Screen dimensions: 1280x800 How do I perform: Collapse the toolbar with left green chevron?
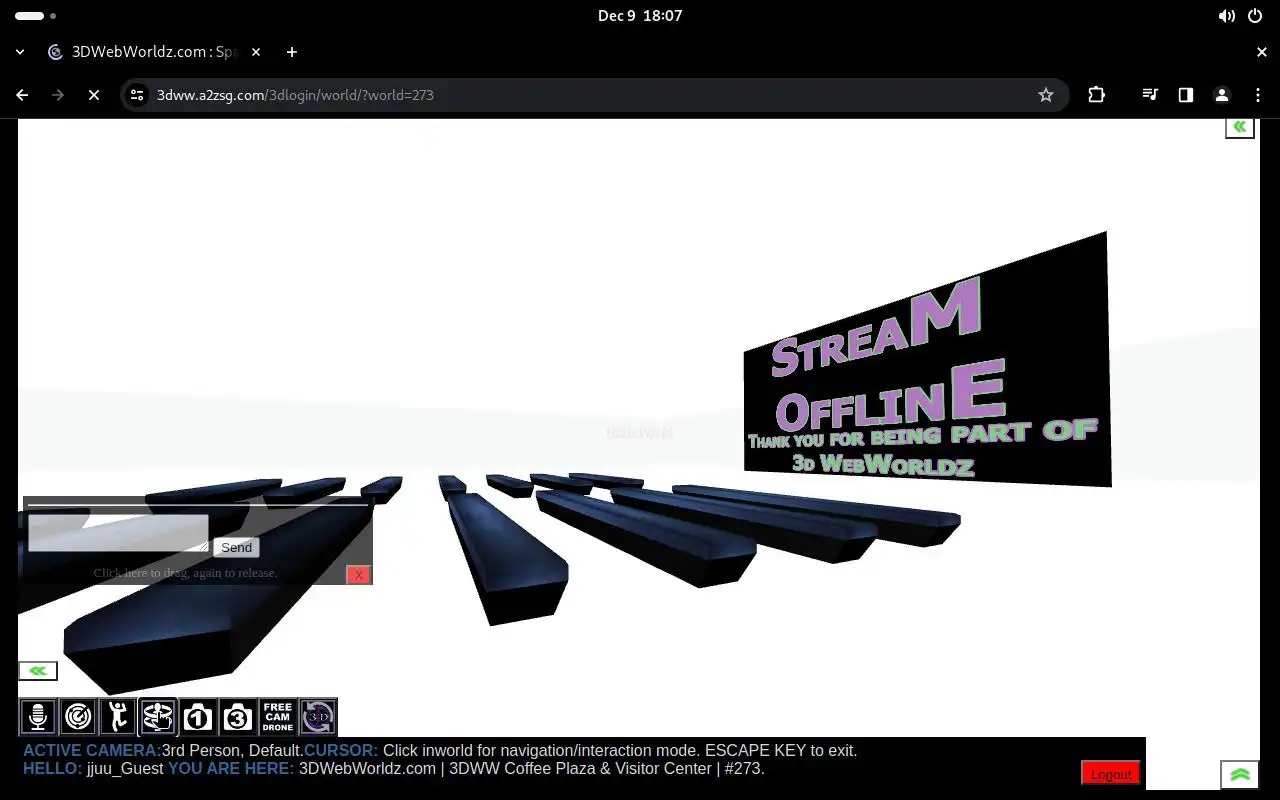pyautogui.click(x=38, y=671)
